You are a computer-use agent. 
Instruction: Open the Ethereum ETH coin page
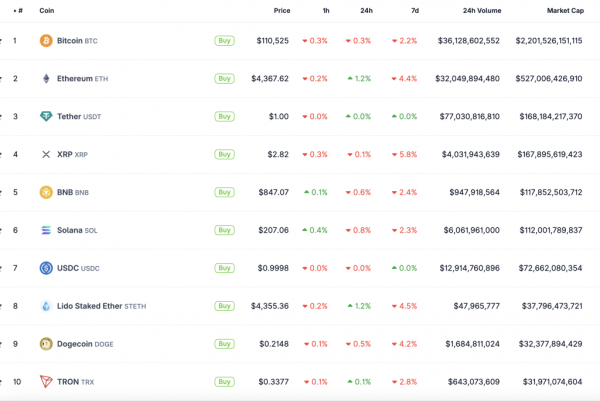pyautogui.click(x=82, y=78)
